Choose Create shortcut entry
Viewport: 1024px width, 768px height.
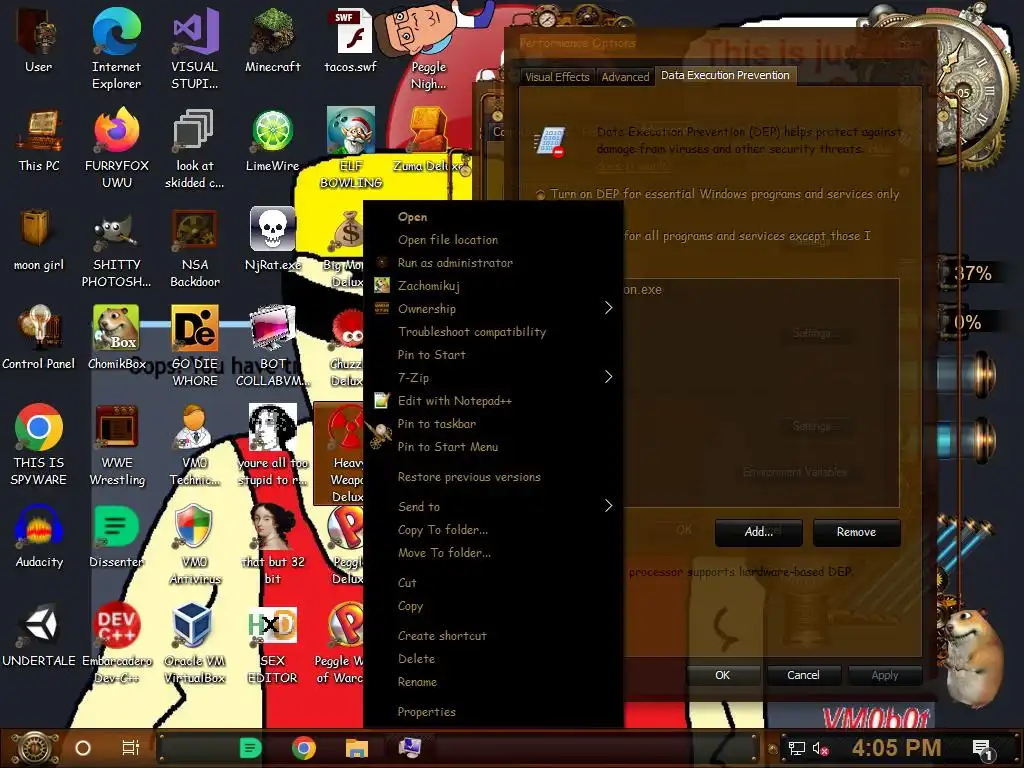pos(493,635)
